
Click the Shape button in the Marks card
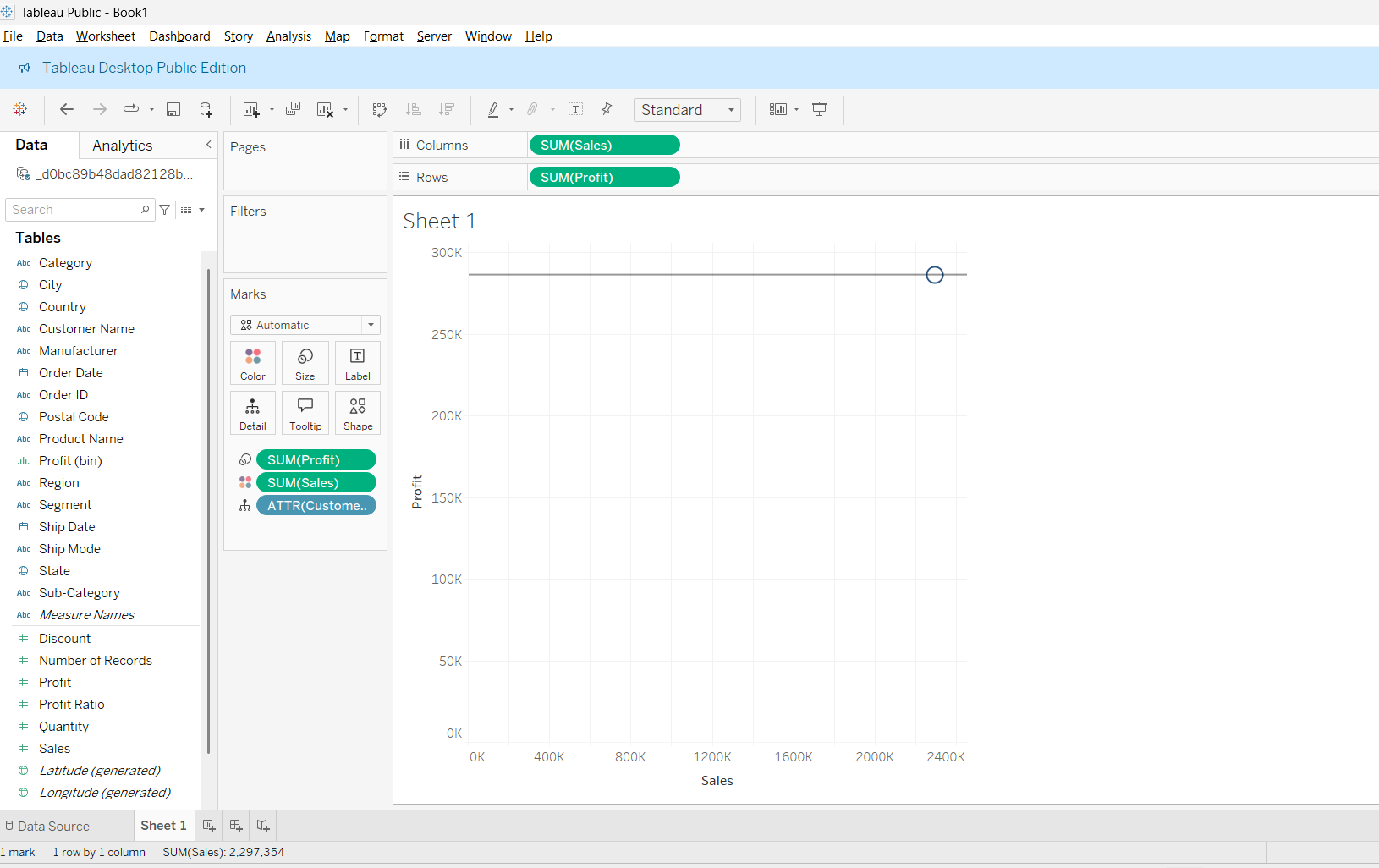pos(357,413)
